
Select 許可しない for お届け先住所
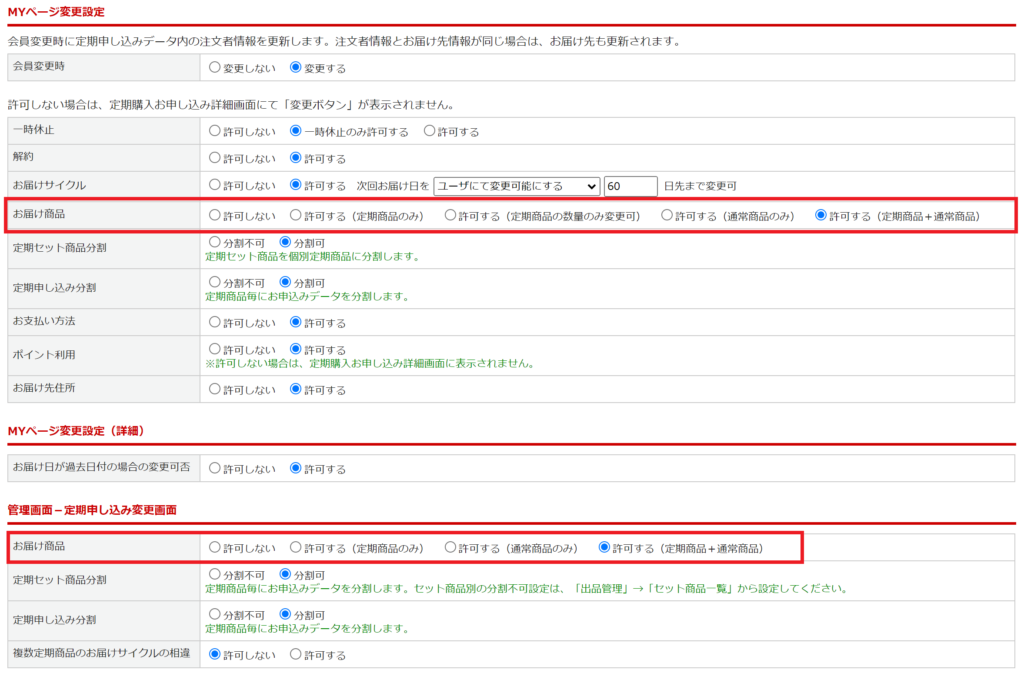pyautogui.click(x=214, y=389)
